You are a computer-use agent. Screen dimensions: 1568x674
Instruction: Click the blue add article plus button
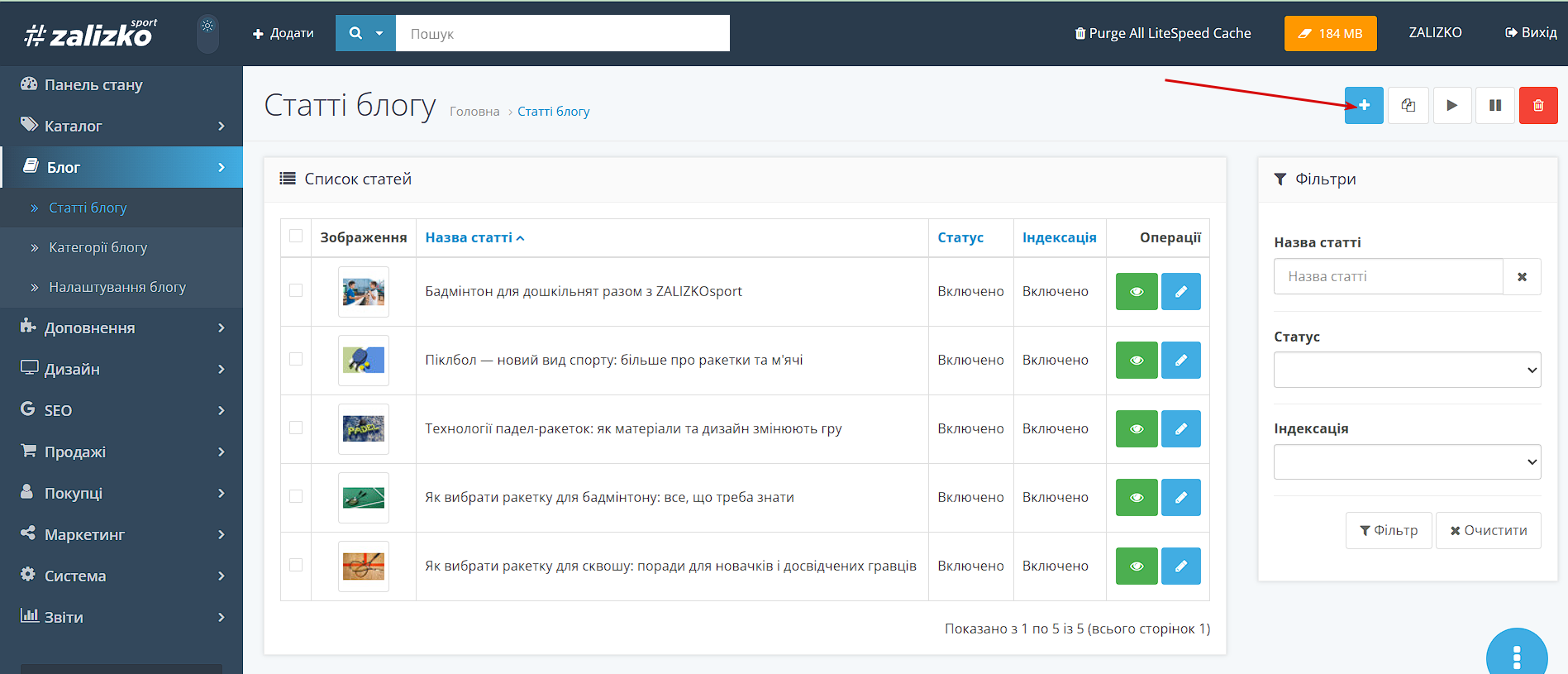(1363, 106)
